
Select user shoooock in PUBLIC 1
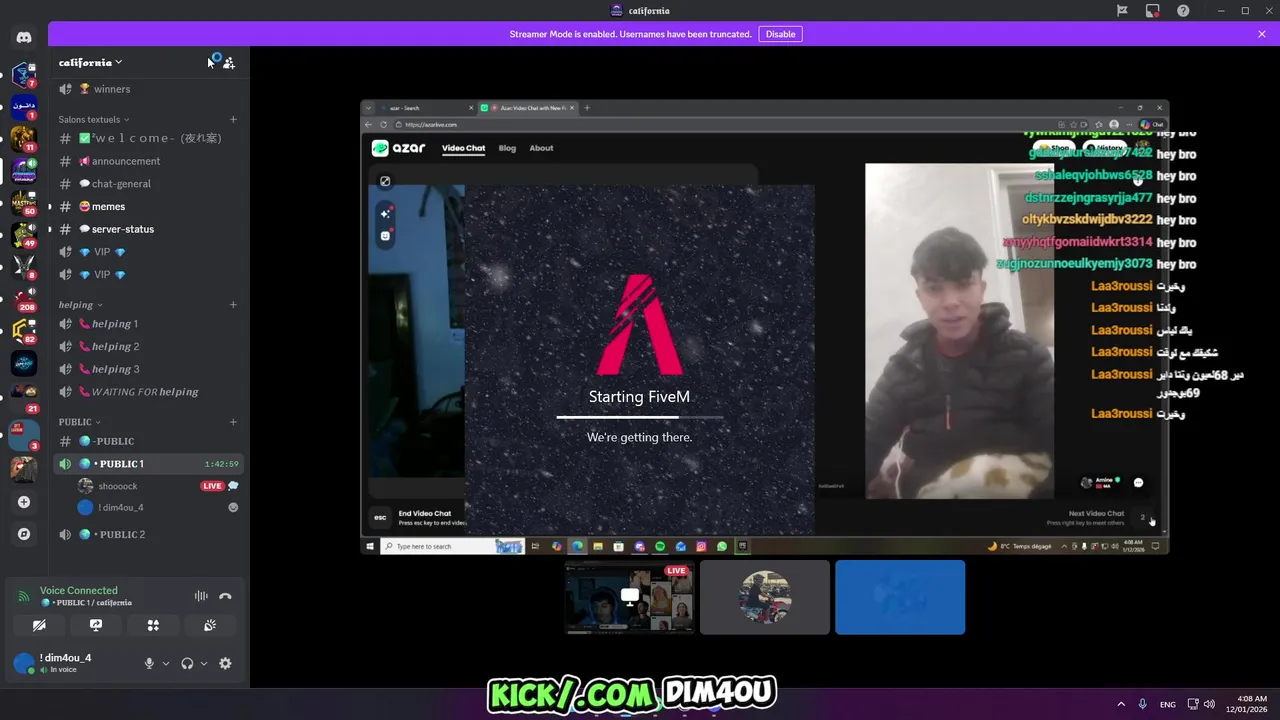click(x=118, y=486)
